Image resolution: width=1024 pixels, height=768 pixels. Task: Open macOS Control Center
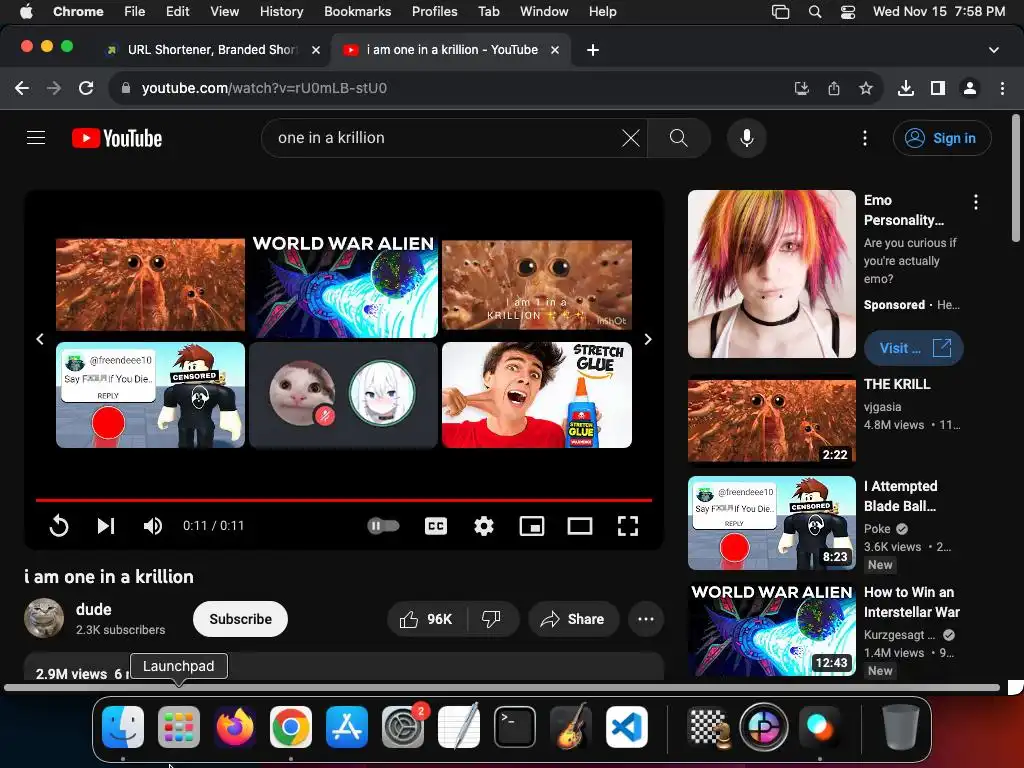point(848,11)
